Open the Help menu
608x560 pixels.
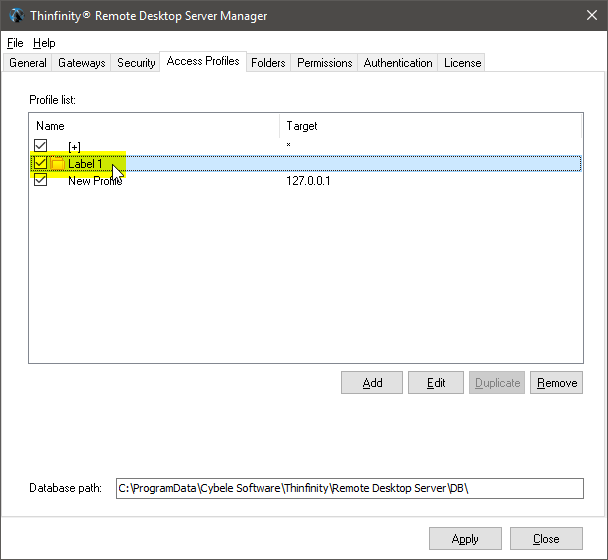click(x=44, y=43)
